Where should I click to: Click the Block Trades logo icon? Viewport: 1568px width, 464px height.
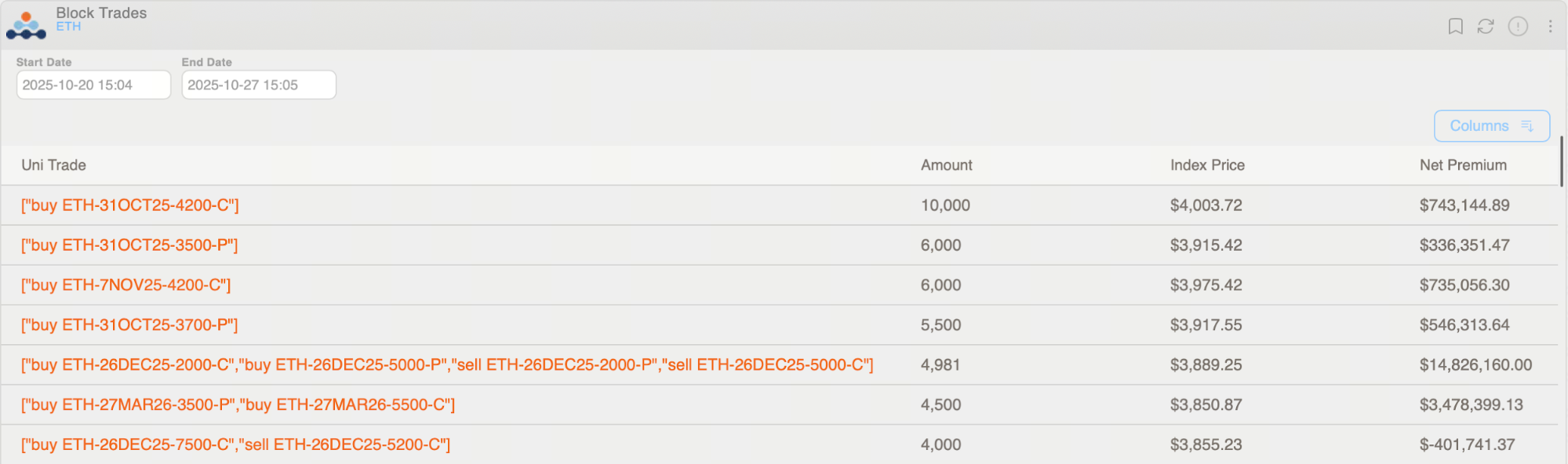[26, 25]
